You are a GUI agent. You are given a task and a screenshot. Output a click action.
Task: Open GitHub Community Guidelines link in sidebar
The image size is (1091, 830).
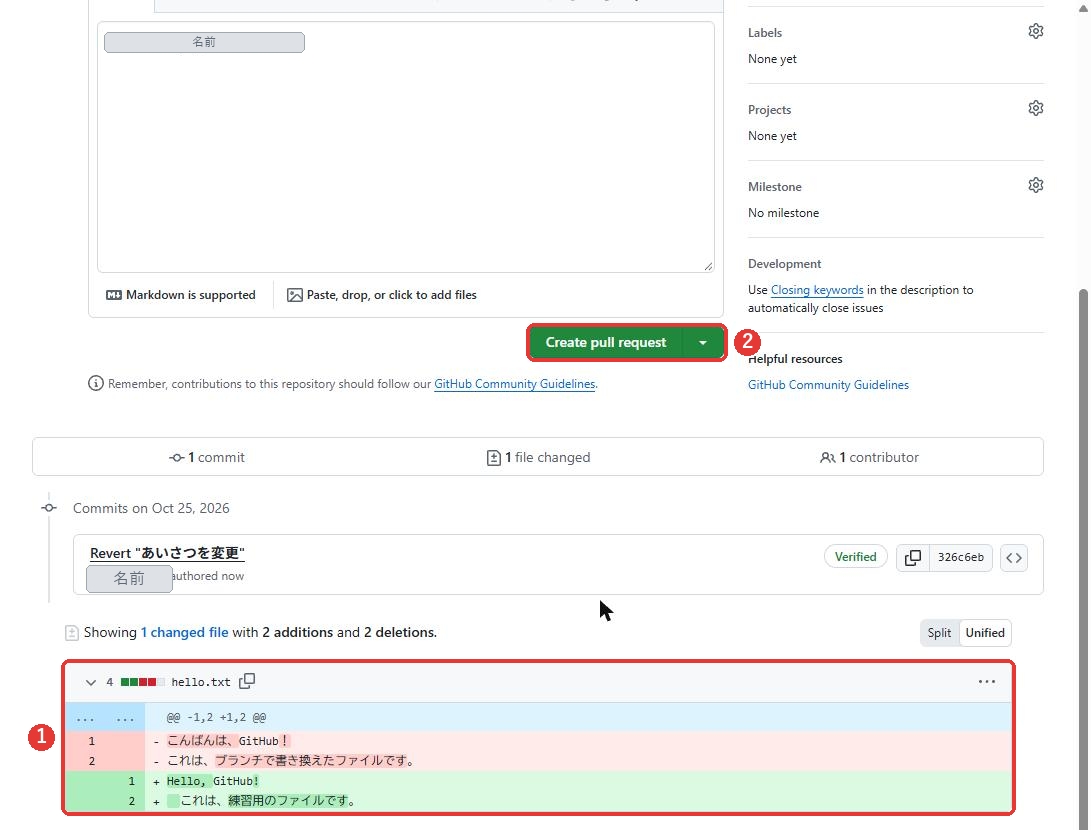coord(828,385)
